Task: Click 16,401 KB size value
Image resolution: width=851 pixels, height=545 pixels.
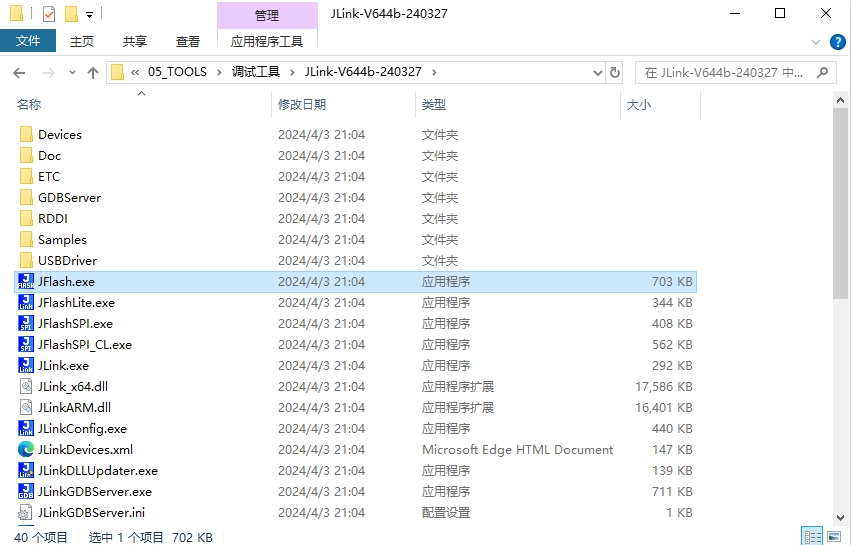Action: tap(664, 407)
